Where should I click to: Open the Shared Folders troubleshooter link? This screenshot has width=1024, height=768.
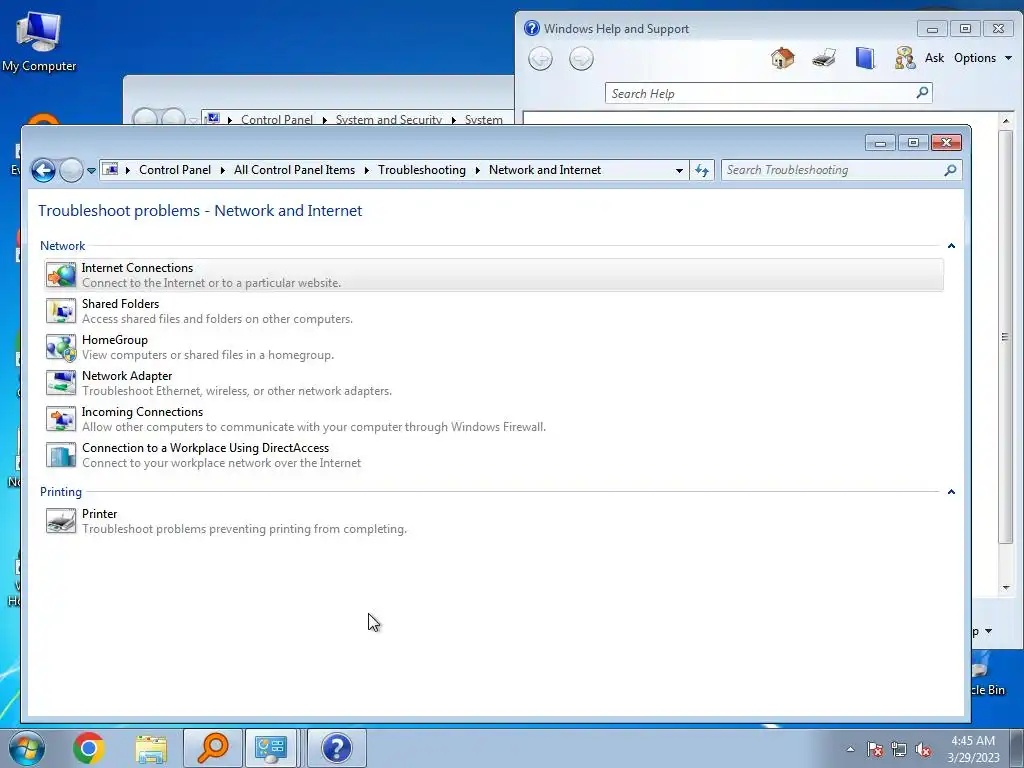point(120,304)
